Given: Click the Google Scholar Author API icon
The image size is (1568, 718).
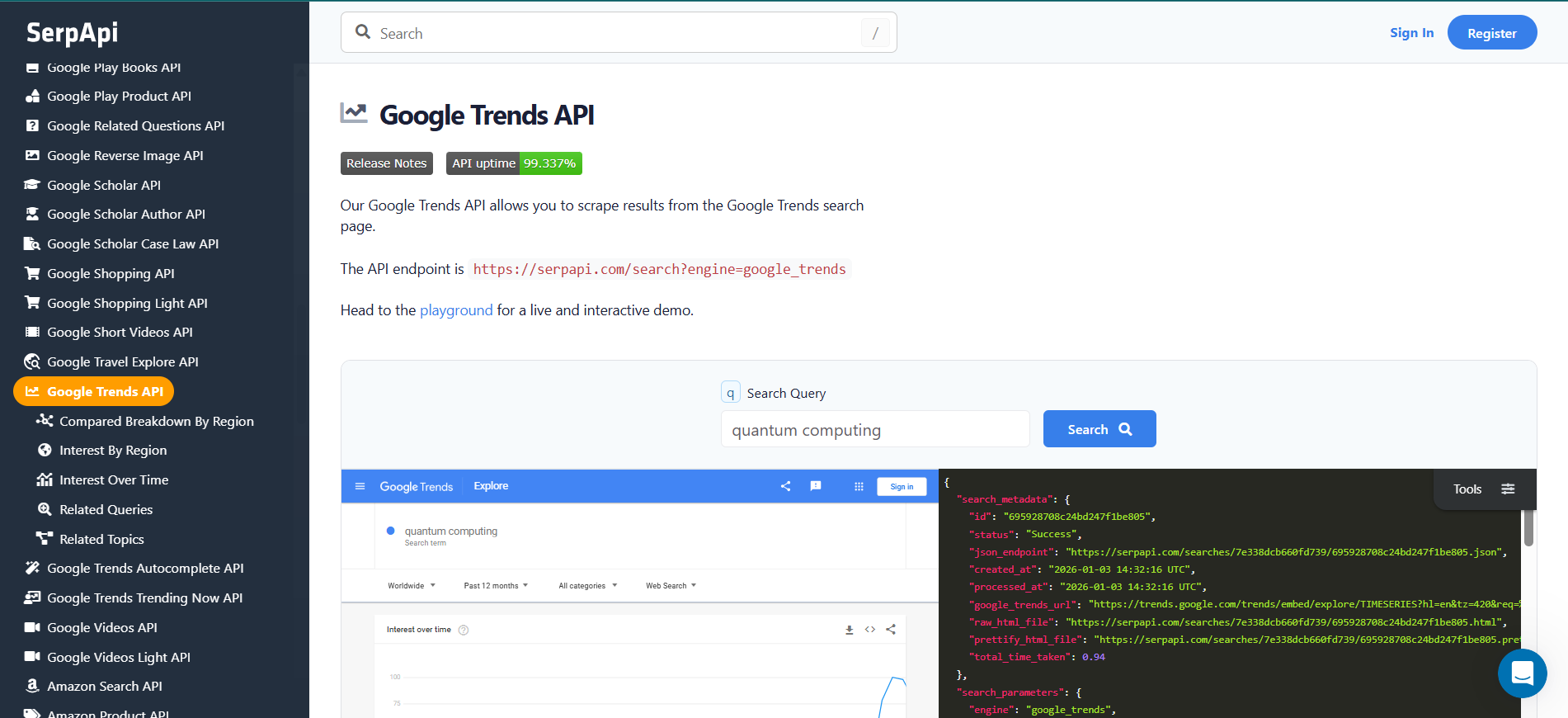Looking at the screenshot, I should [x=32, y=215].
